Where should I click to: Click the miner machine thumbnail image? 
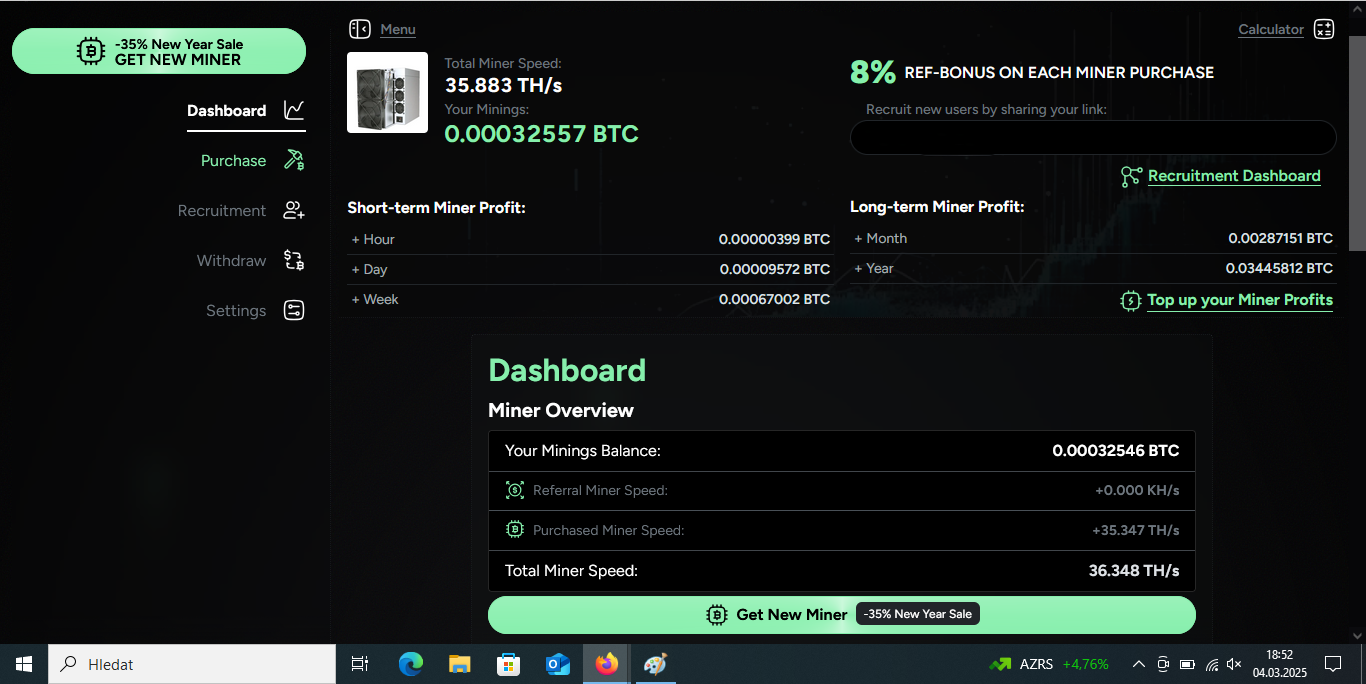[x=387, y=93]
